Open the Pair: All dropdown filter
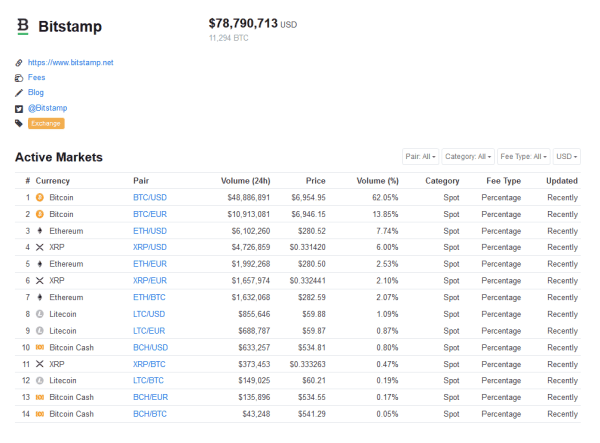Viewport: 600px width, 443px height. tap(421, 156)
